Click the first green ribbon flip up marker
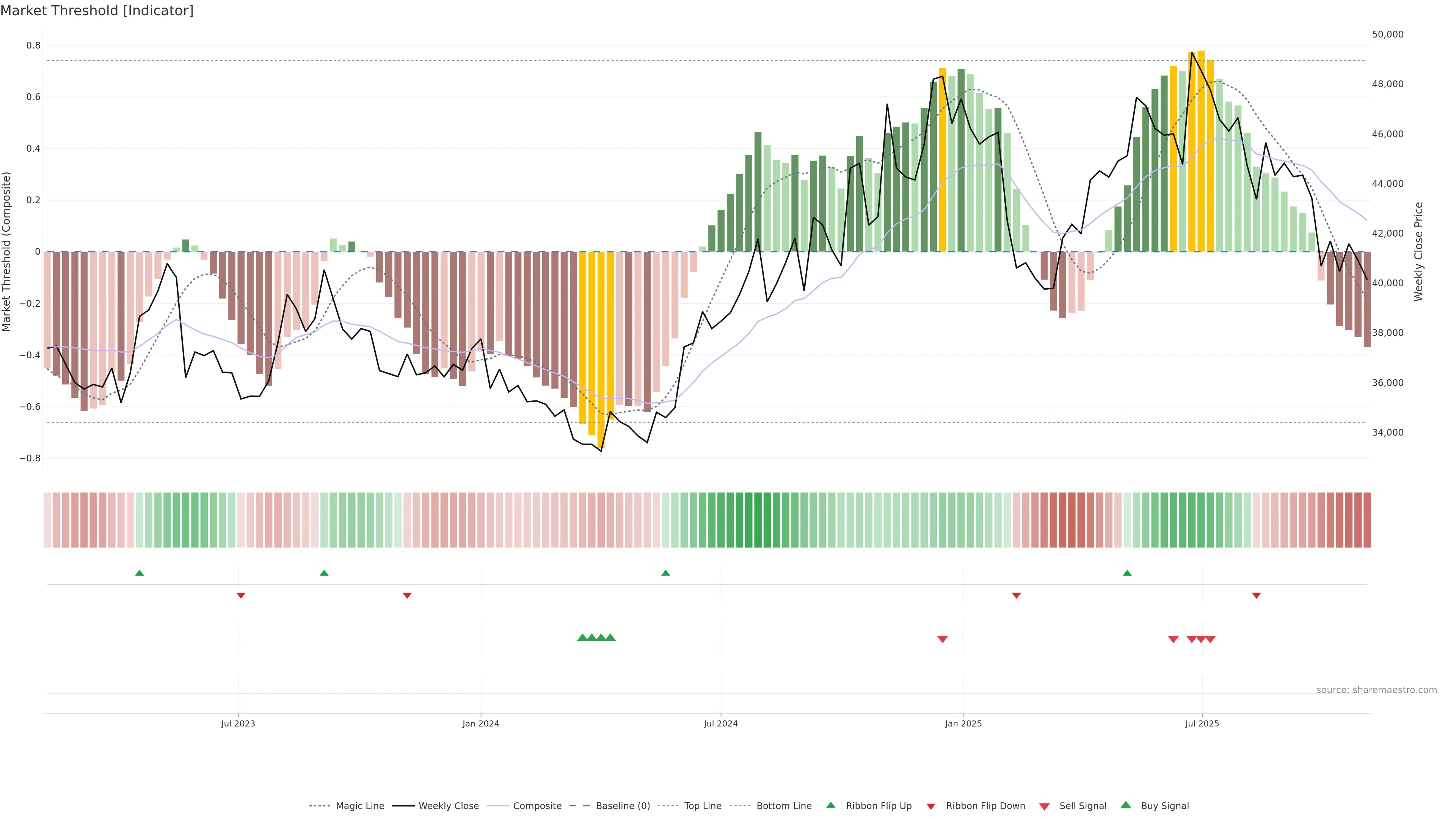Viewport: 1456px width, 819px height. pyautogui.click(x=140, y=573)
